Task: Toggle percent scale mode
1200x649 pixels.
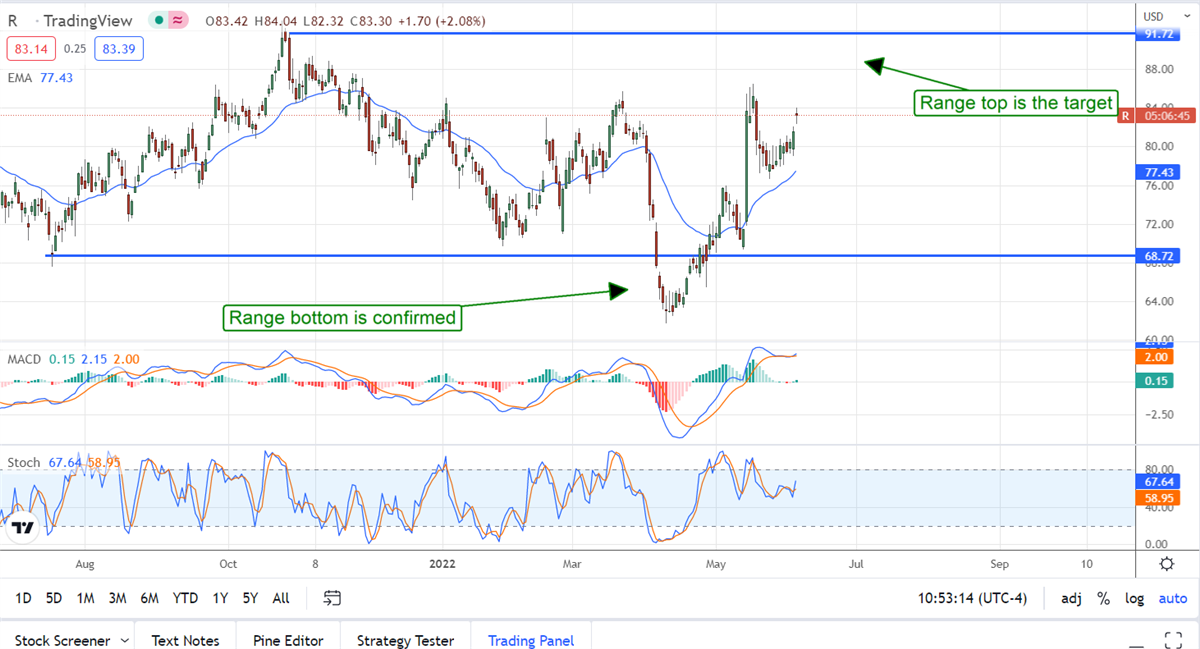Action: point(1104,598)
